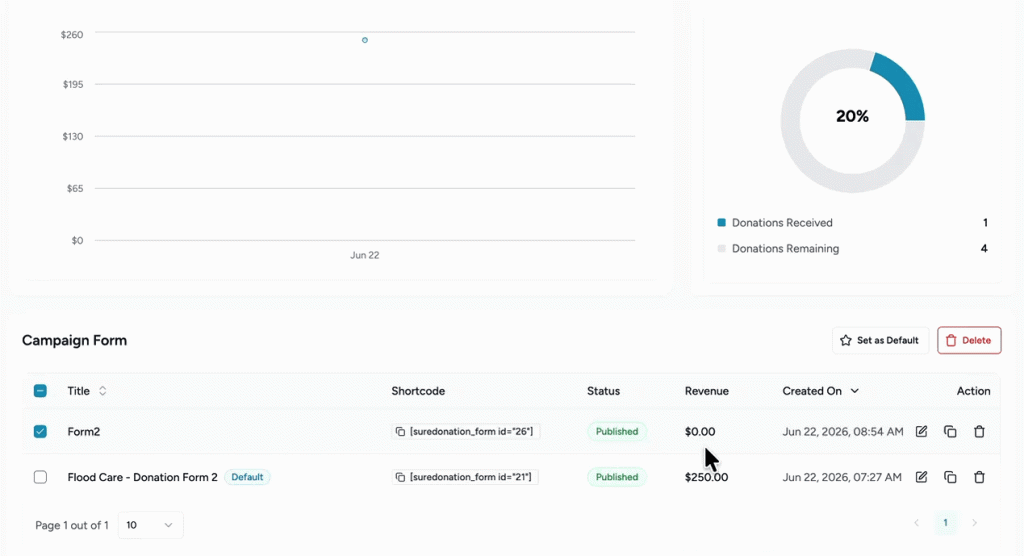Screen dimensions: 1024x556
Task: Select the Flood Care Donation Form 2 checkbox
Action: 40,477
